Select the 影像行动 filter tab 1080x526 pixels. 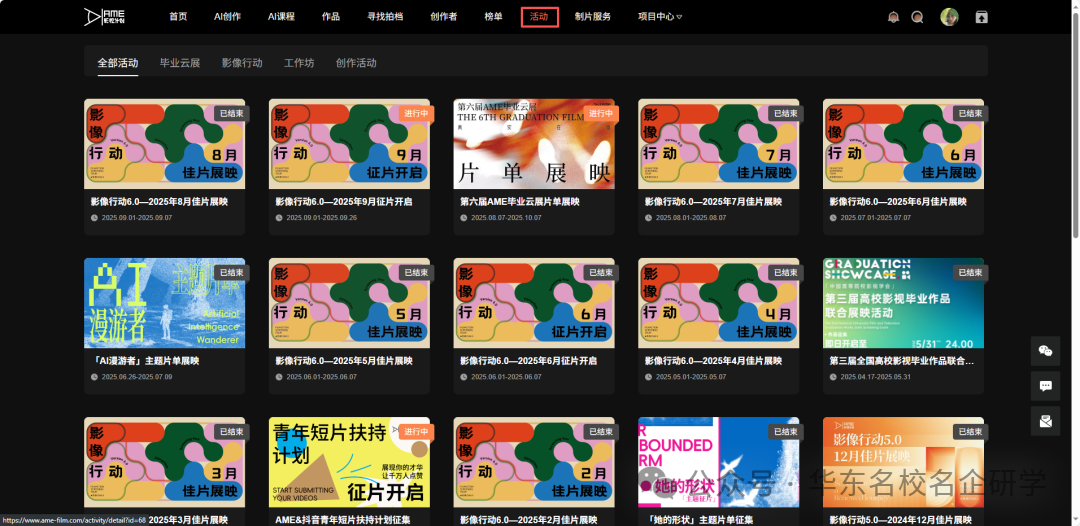pyautogui.click(x=242, y=63)
